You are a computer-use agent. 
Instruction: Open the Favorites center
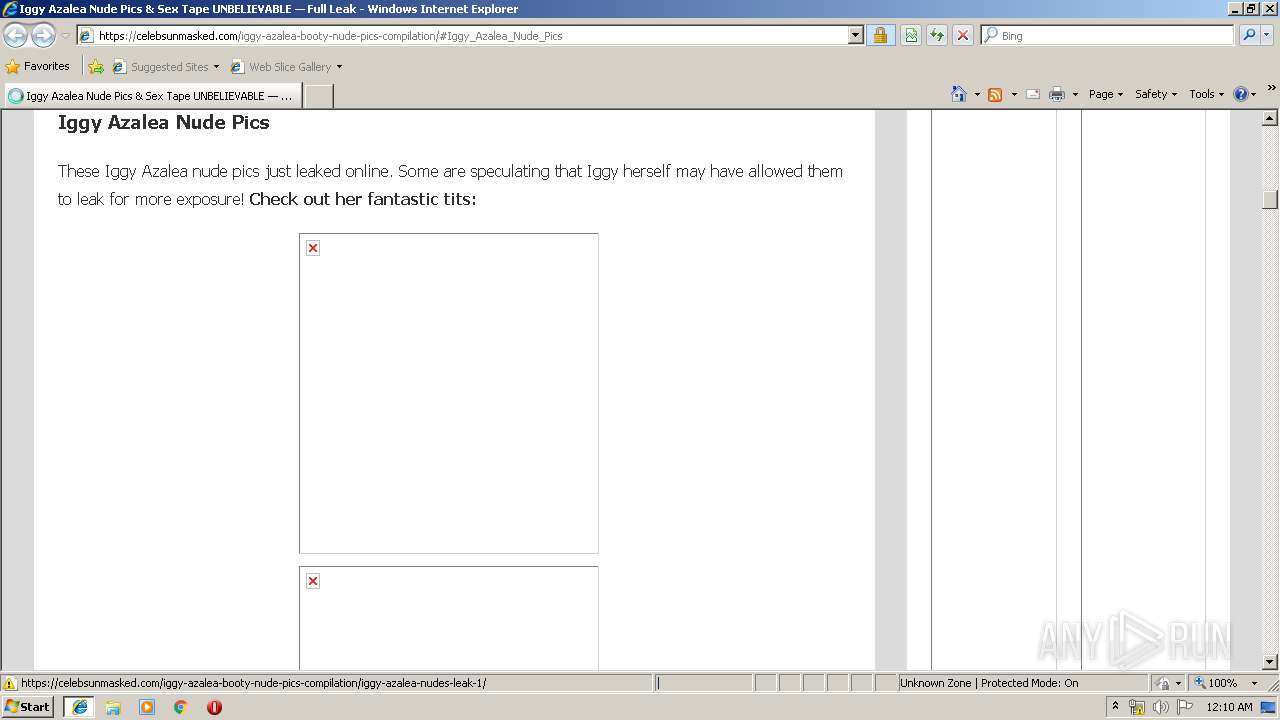pyautogui.click(x=38, y=67)
